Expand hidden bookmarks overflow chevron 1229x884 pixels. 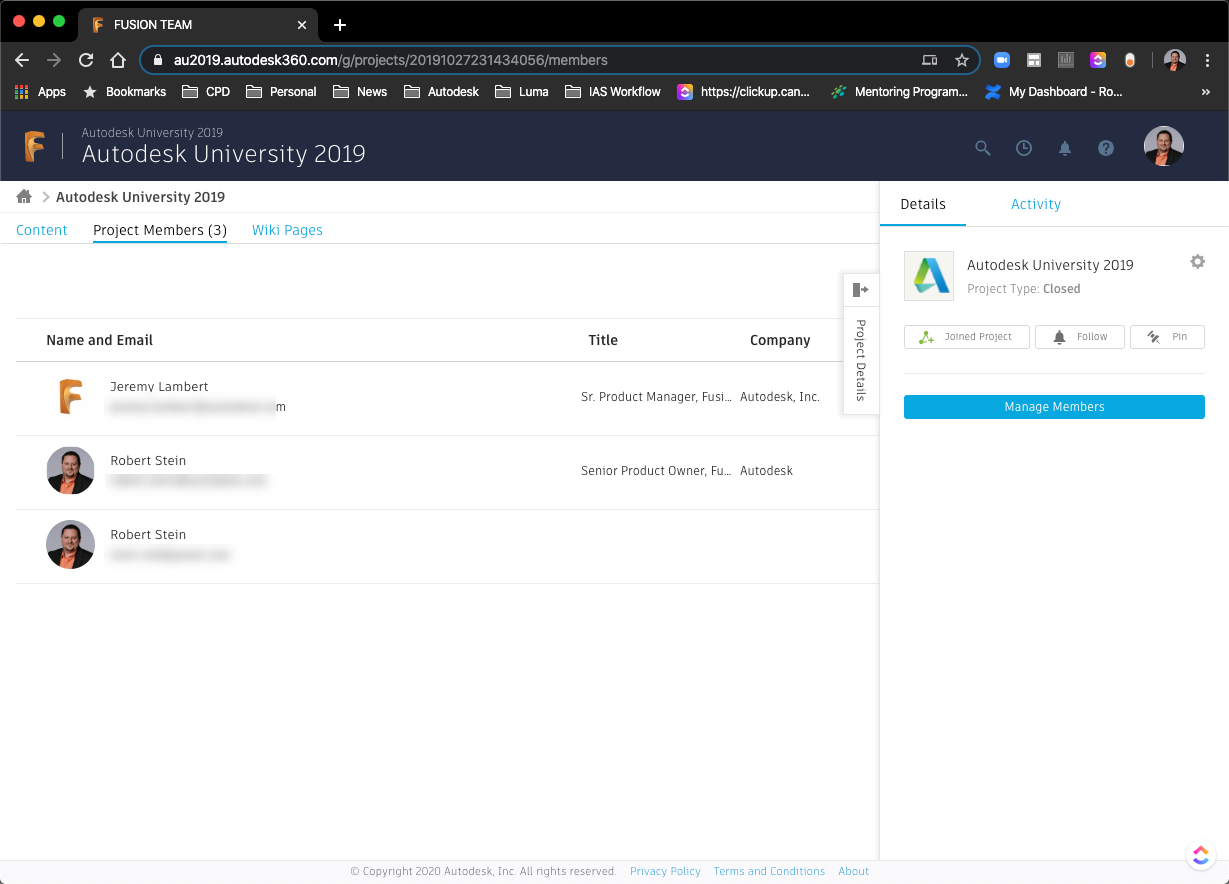click(x=1206, y=92)
